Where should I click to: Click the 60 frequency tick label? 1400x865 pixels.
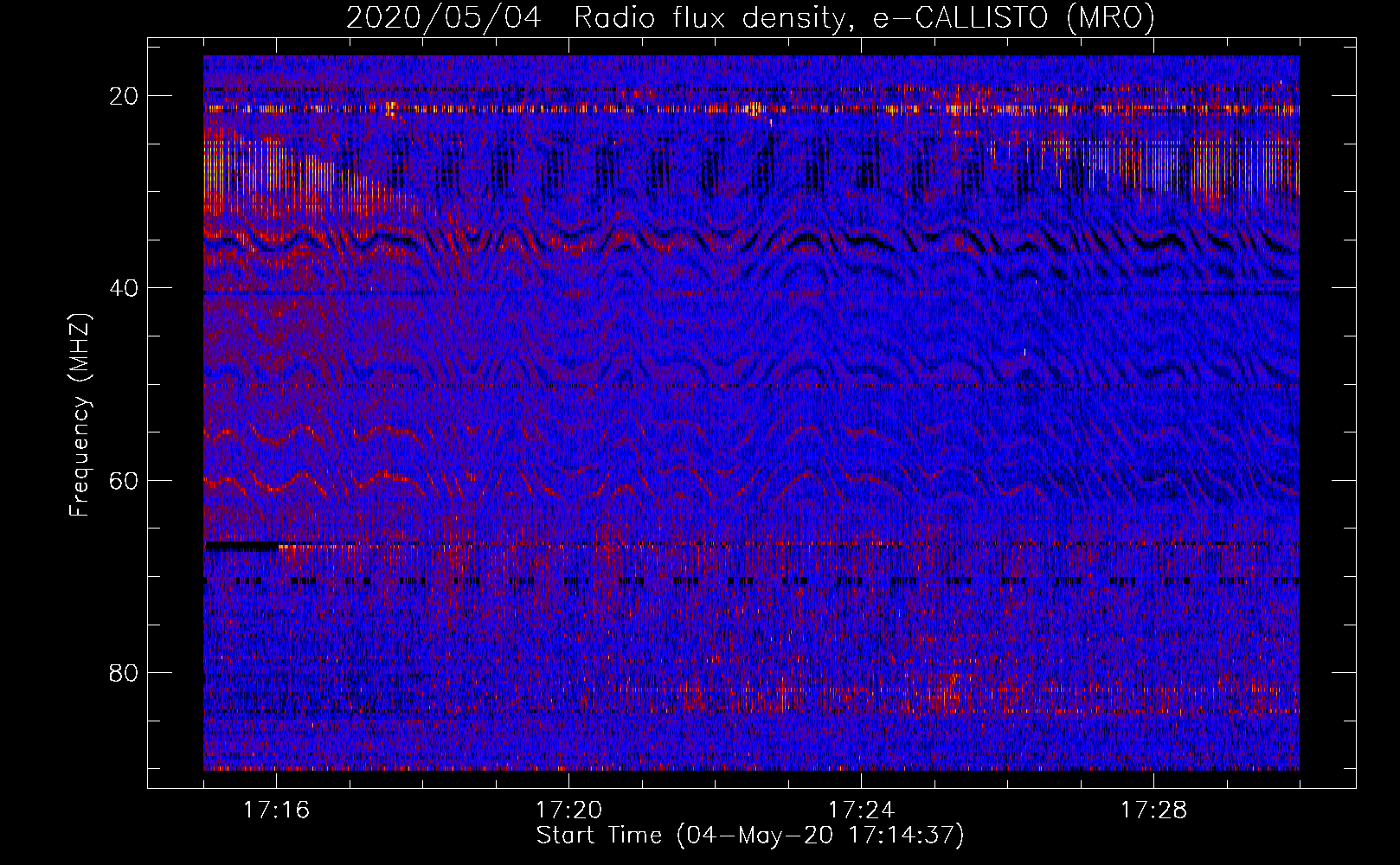pyautogui.click(x=124, y=480)
